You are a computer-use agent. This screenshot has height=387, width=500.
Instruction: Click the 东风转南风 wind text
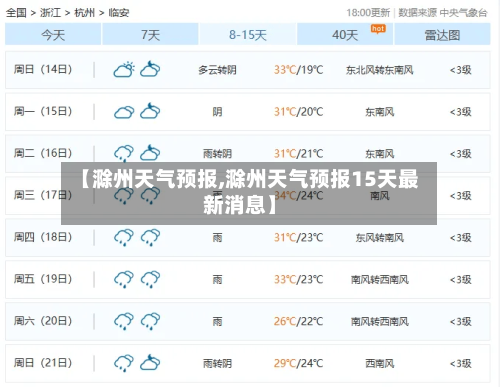pos(380,238)
